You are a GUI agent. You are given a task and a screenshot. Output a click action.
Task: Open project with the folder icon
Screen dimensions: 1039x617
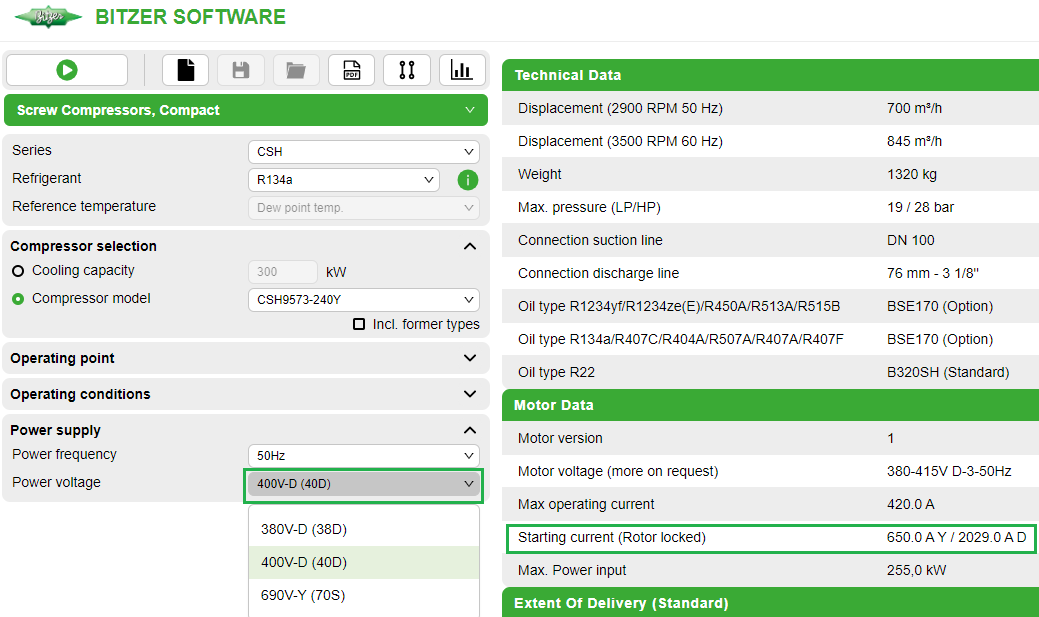(x=295, y=70)
